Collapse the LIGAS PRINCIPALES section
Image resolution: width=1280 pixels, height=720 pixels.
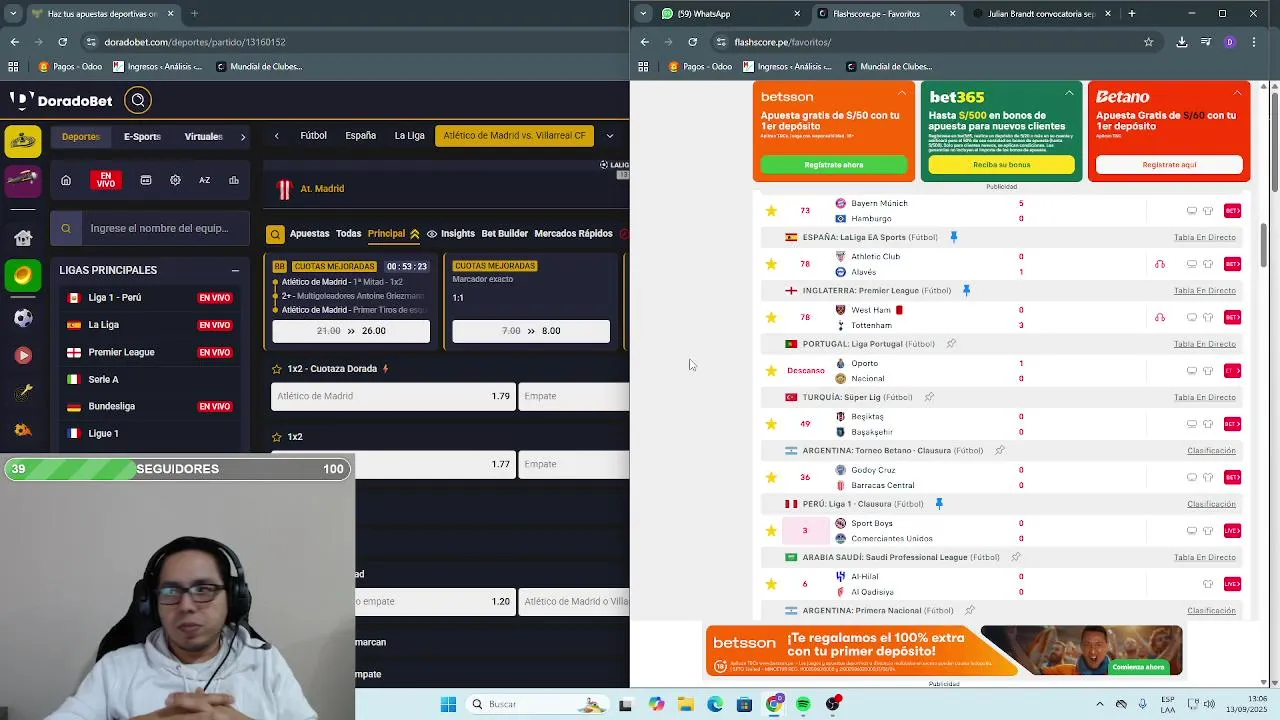point(235,270)
